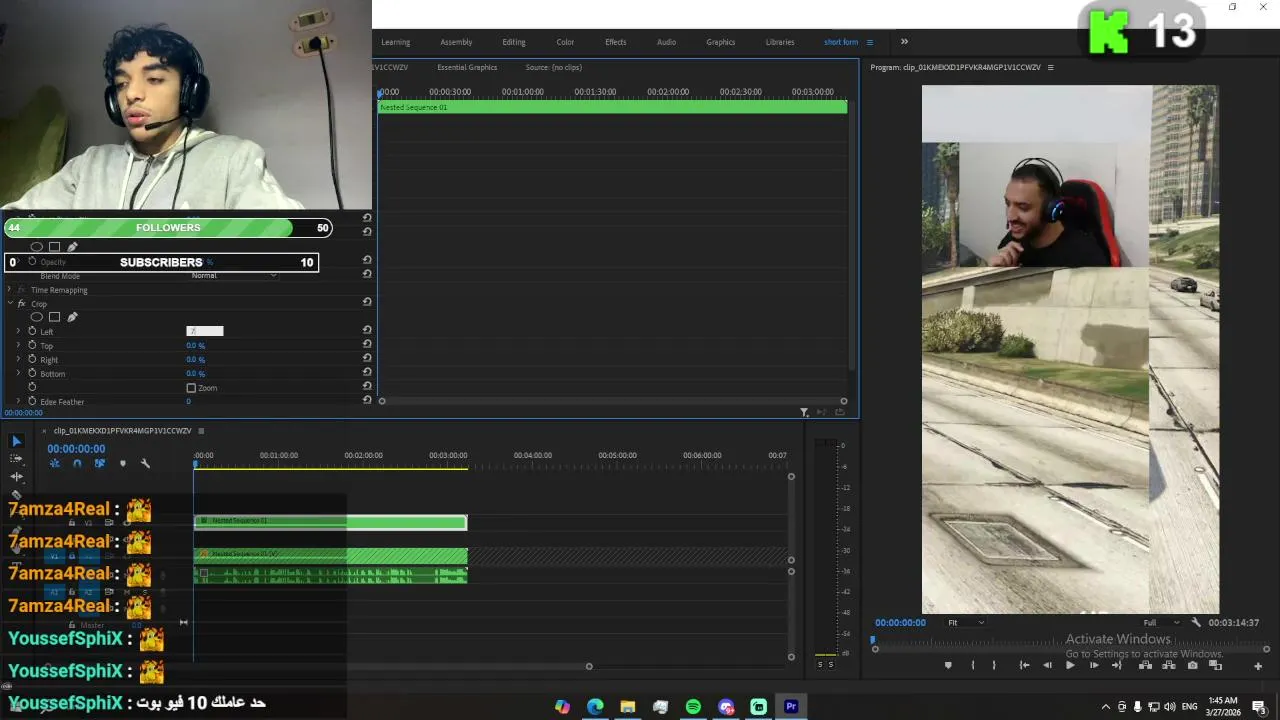1280x720 pixels.
Task: Switch to the Learning workspace
Action: (x=396, y=42)
